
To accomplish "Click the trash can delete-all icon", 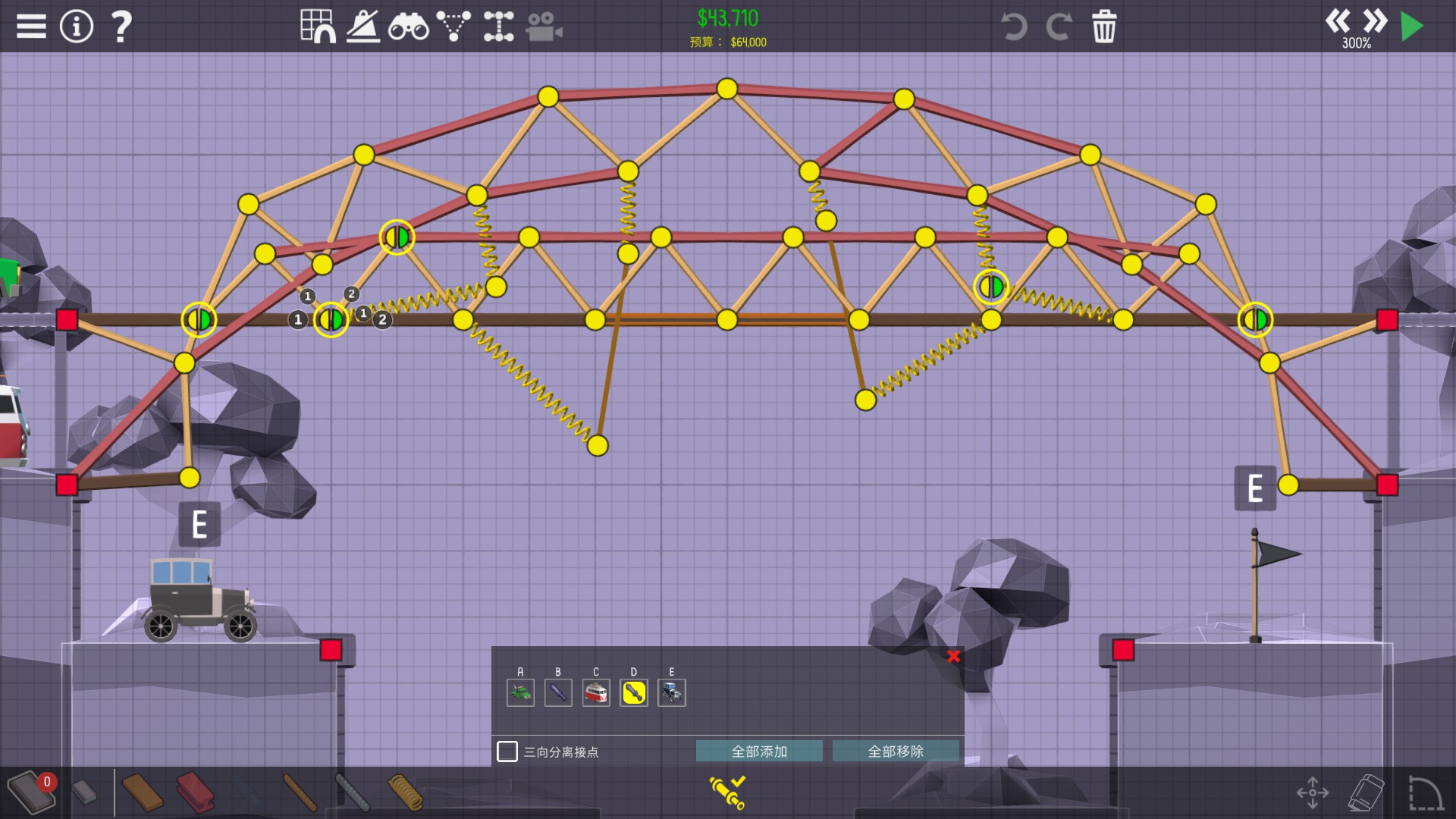I will pos(1103,27).
